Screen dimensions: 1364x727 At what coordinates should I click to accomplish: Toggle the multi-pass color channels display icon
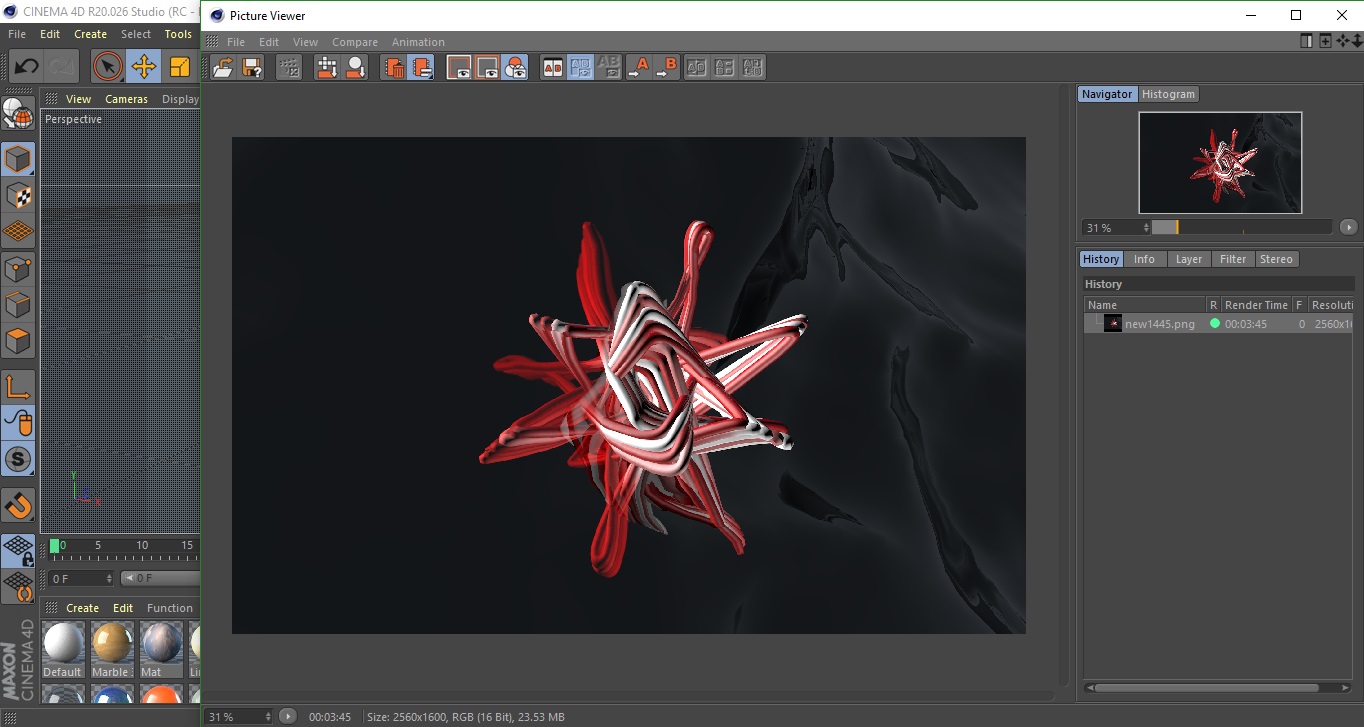515,68
